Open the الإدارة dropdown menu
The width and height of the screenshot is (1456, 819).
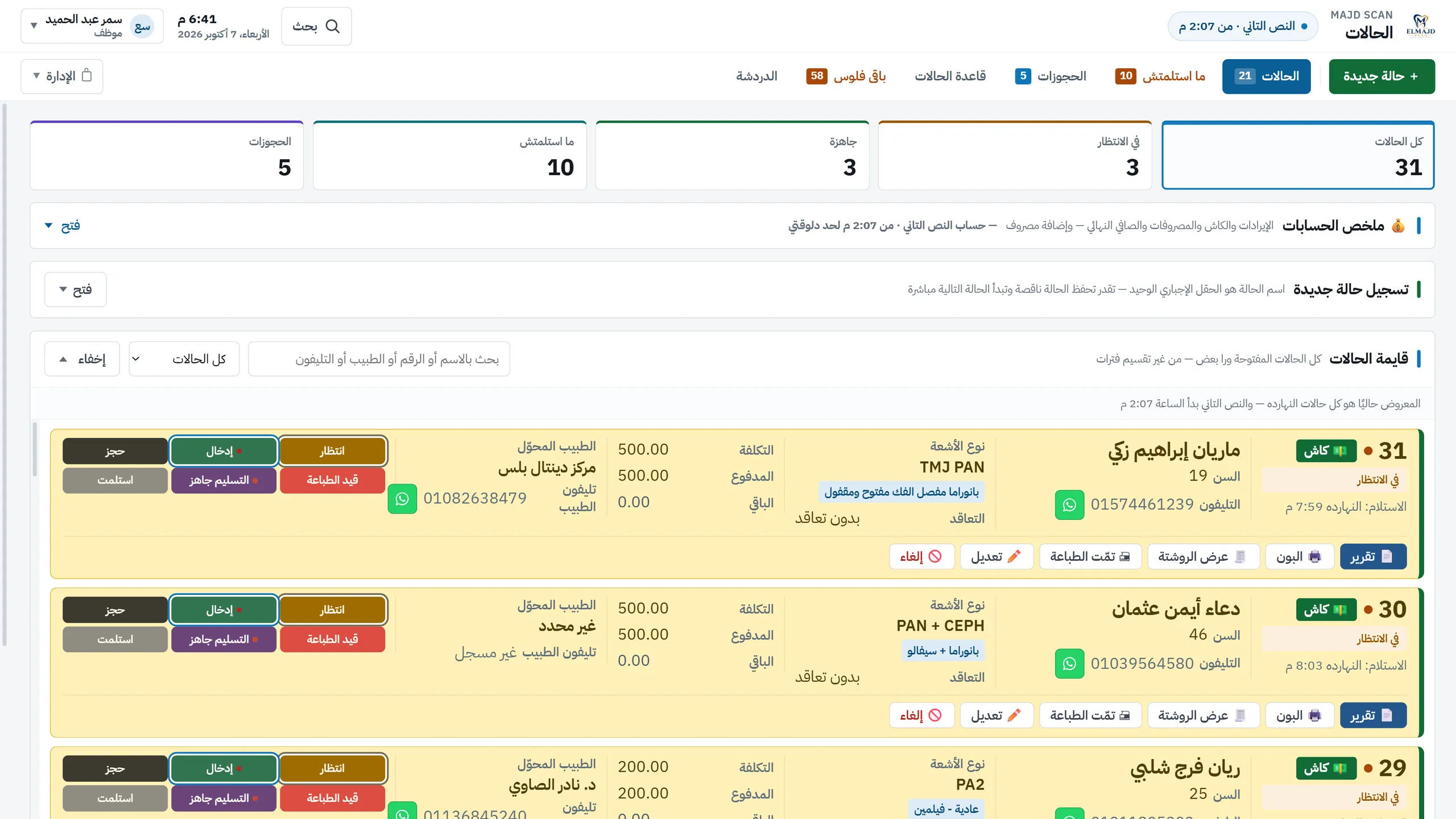(62, 76)
